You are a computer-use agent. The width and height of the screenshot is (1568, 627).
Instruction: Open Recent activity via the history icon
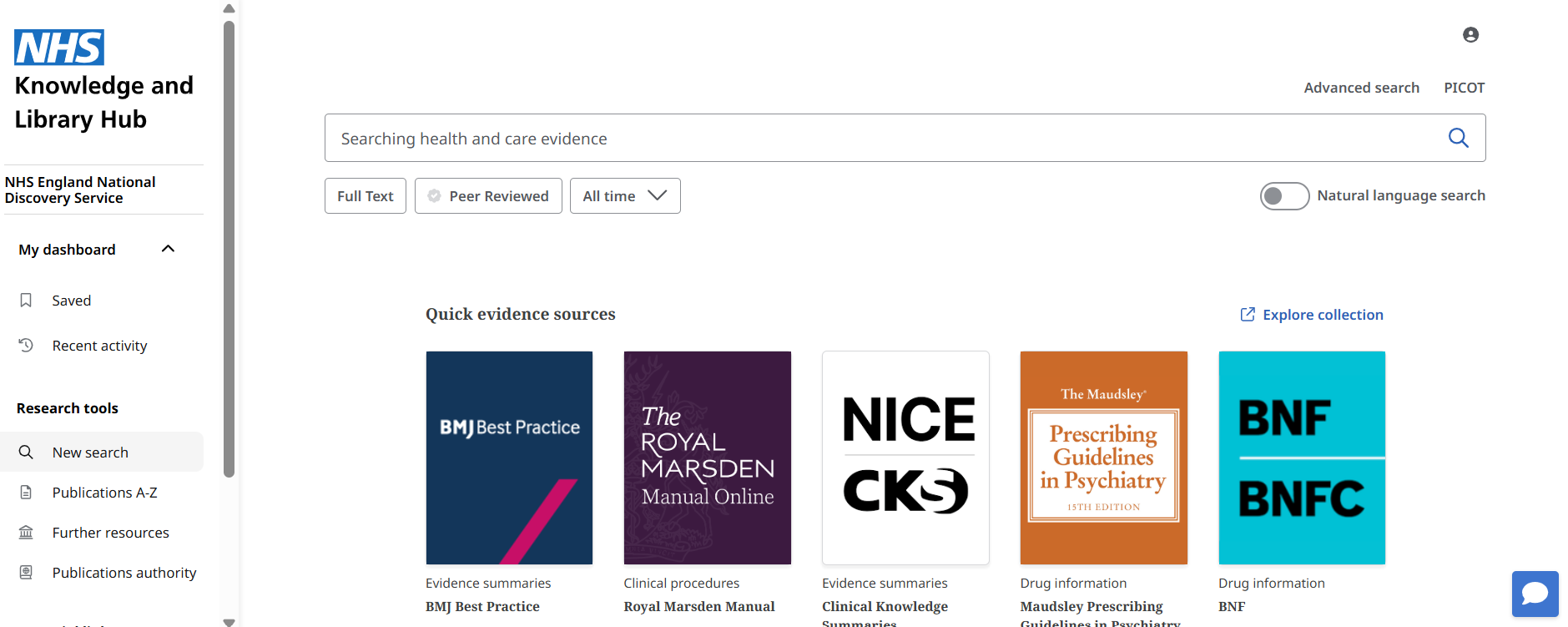(x=25, y=345)
